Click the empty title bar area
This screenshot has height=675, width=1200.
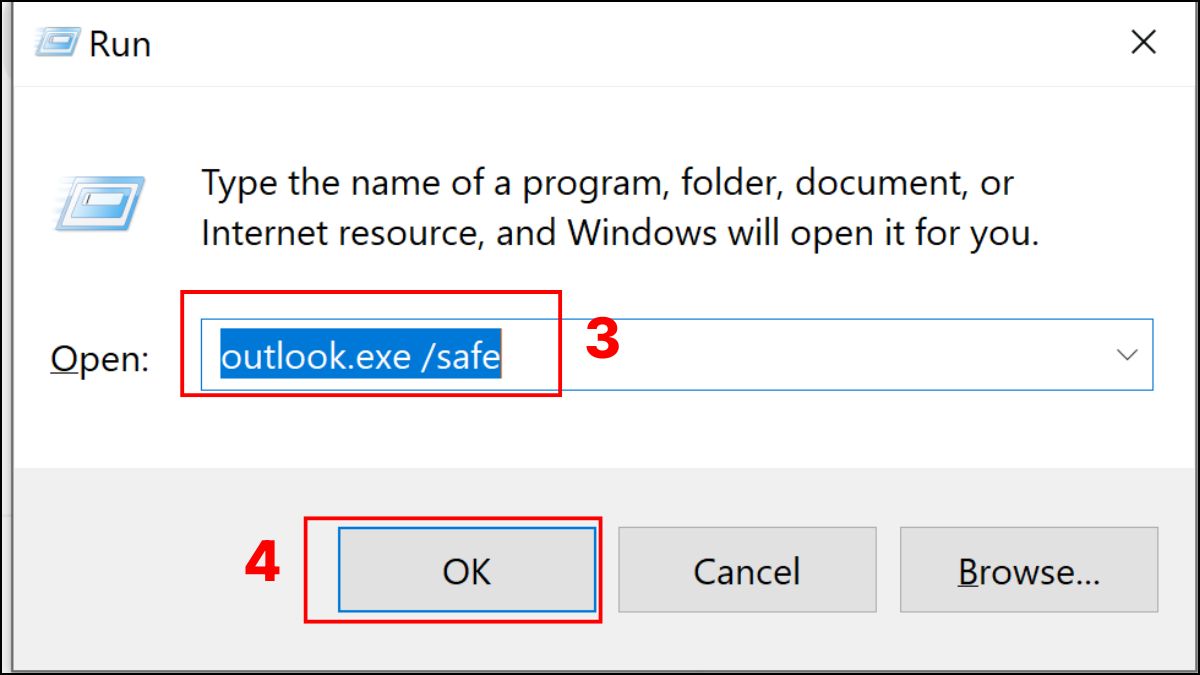[x=600, y=44]
